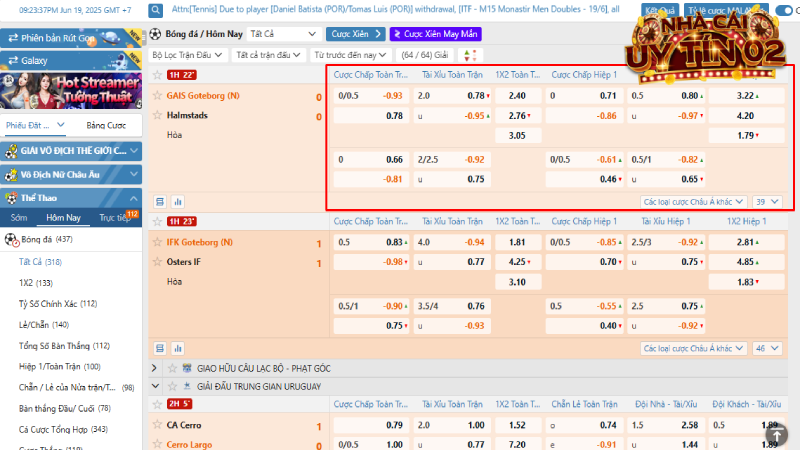Click the search magnifier icon in top bar
Viewport: 800px width, 450px height.
pos(157,11)
